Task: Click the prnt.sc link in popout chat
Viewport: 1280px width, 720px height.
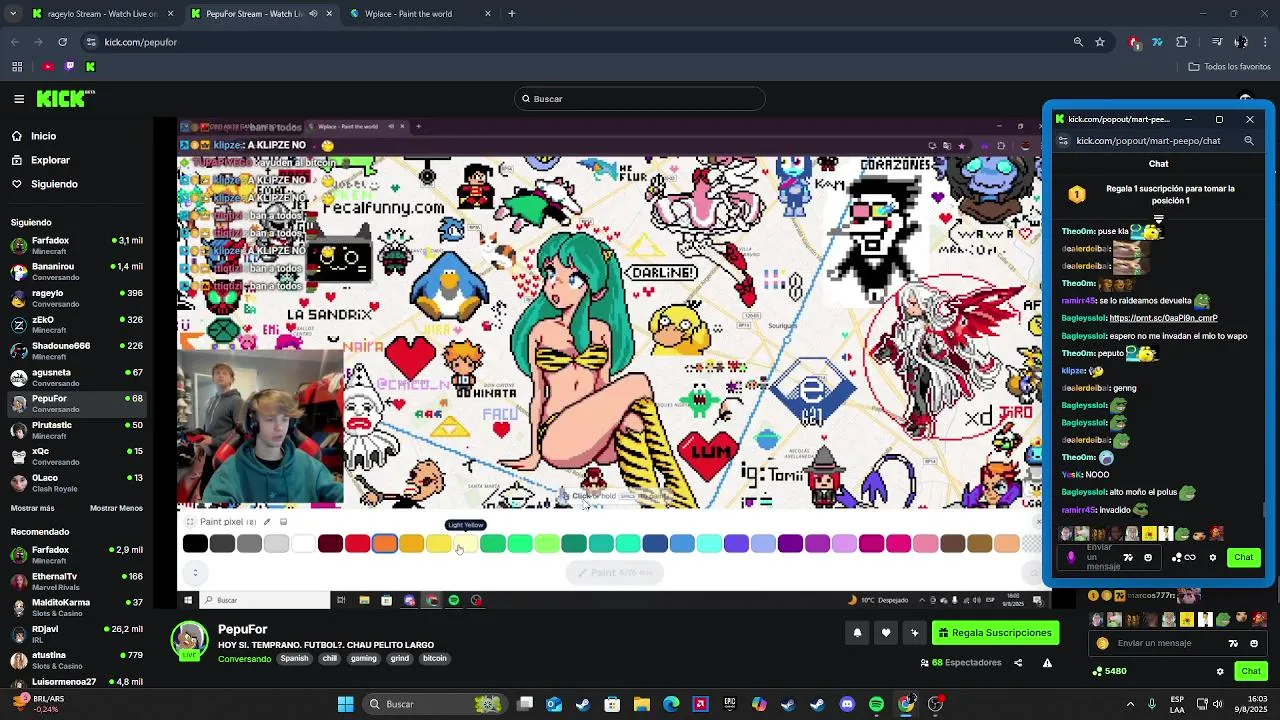Action: 1163,318
